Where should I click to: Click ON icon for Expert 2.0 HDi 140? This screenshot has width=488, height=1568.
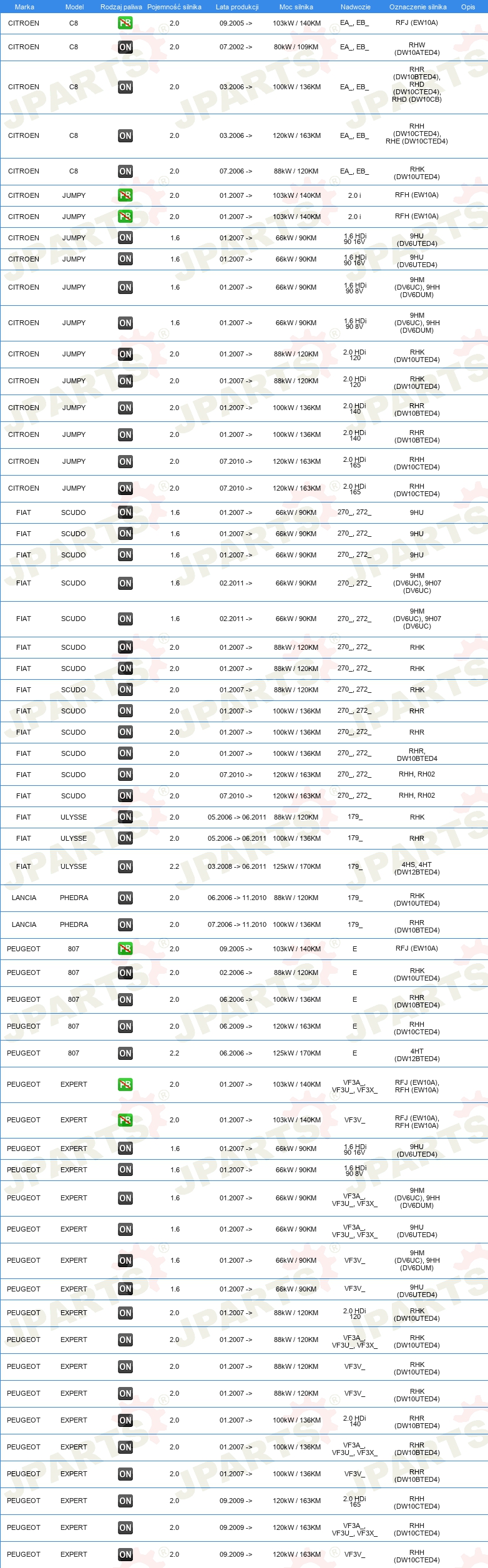pos(125,1420)
